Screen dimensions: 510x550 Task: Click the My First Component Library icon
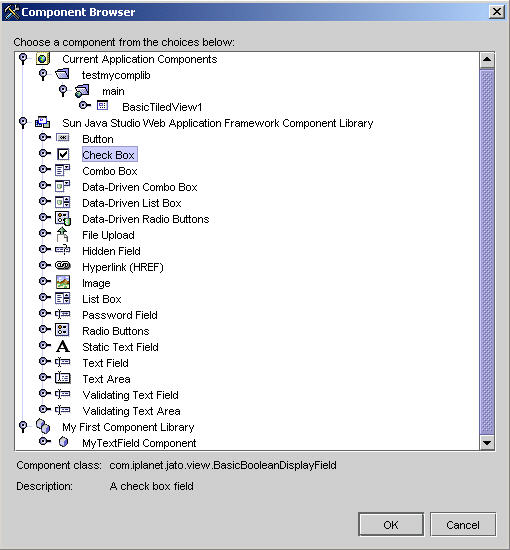[x=43, y=426]
